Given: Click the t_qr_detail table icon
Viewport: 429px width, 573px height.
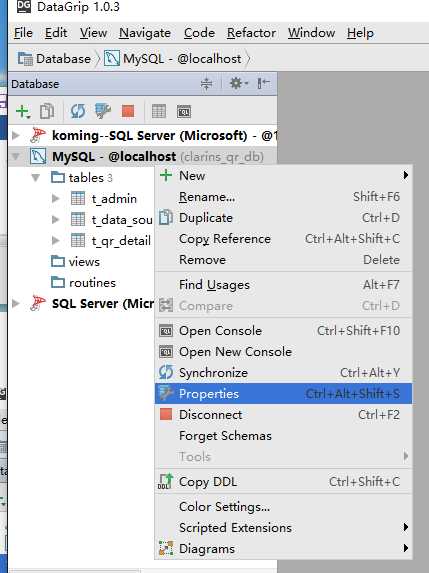Looking at the screenshot, I should (78, 240).
